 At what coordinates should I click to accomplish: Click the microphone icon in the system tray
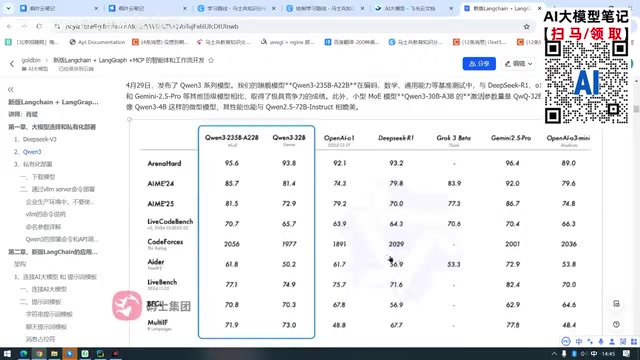click(564, 354)
